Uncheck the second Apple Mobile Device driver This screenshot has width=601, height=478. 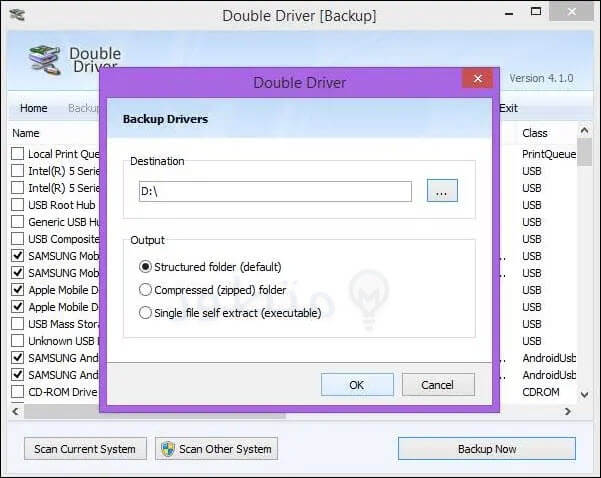17,307
